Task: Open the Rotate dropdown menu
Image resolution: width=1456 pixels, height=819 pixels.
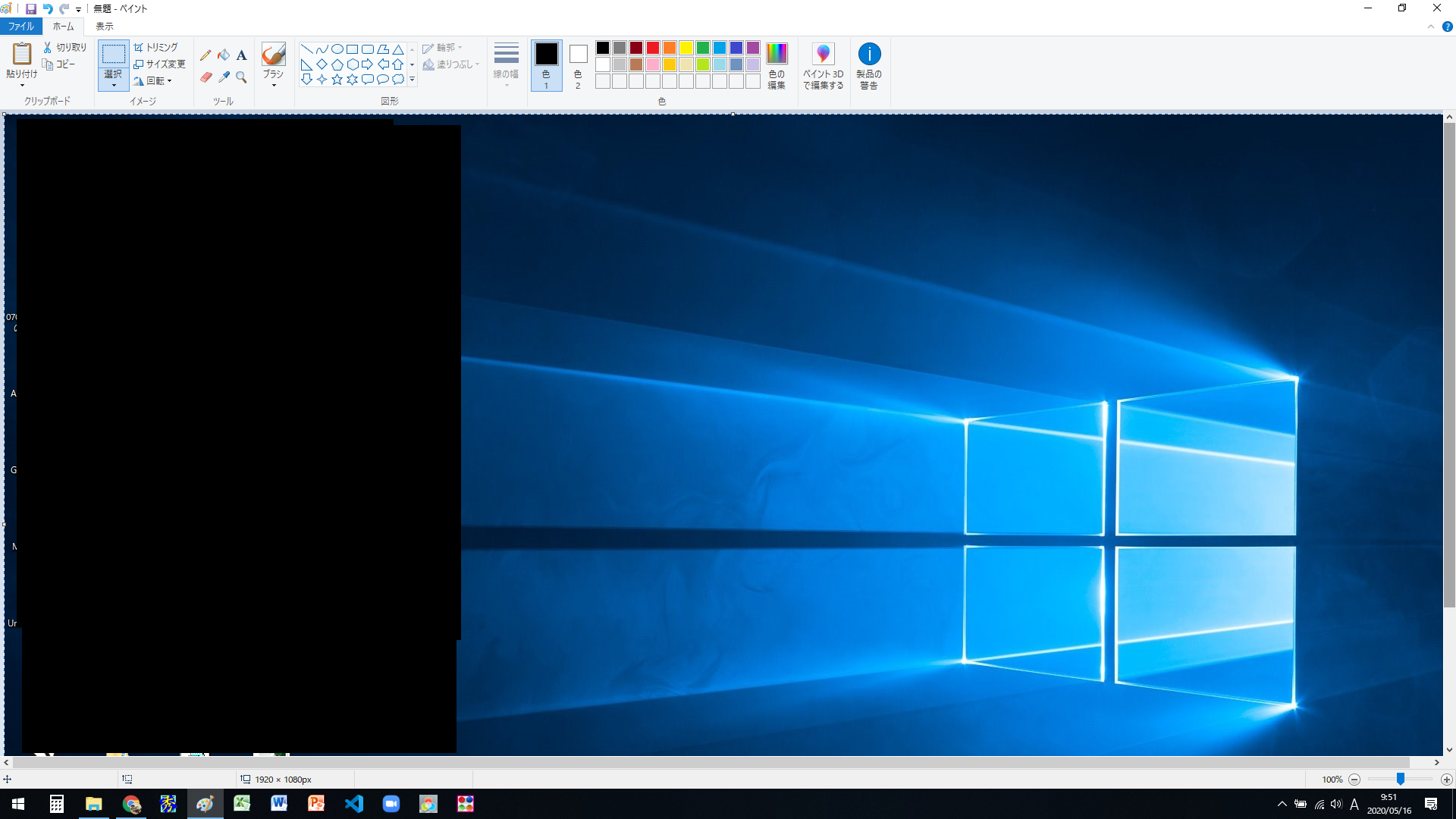Action: click(x=153, y=80)
